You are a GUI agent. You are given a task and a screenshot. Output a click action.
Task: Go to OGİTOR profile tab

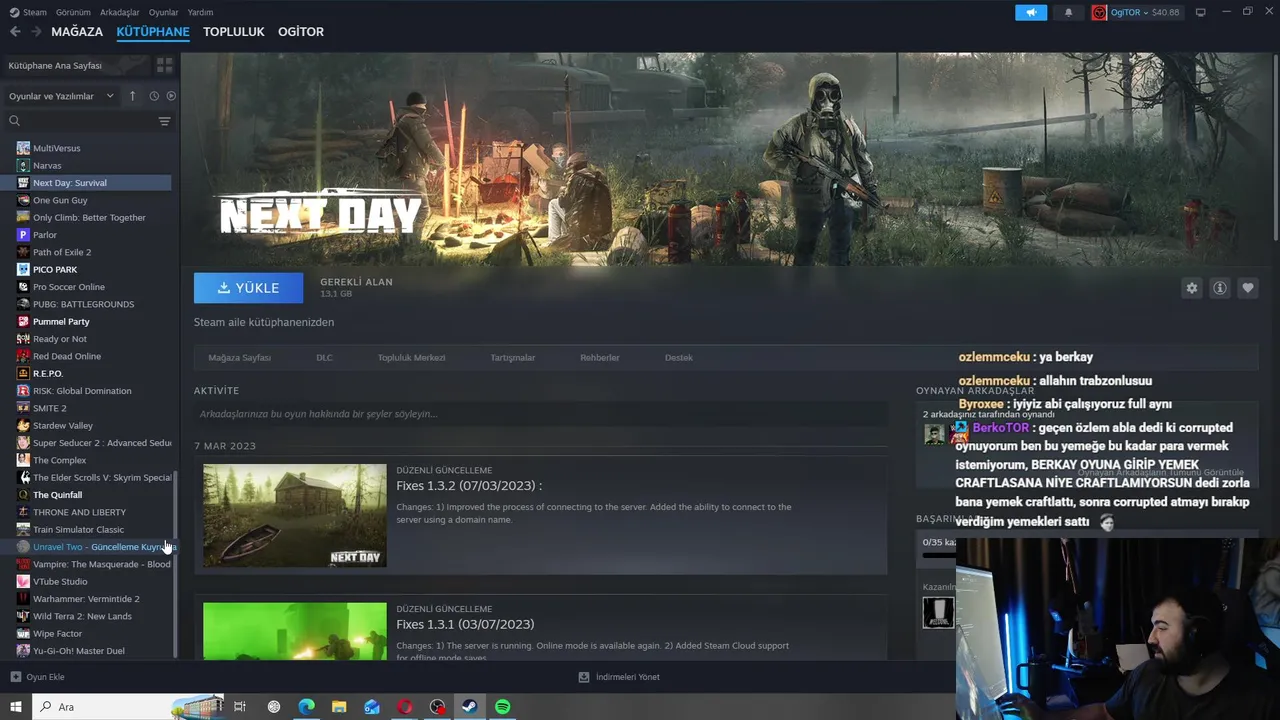[x=301, y=32]
